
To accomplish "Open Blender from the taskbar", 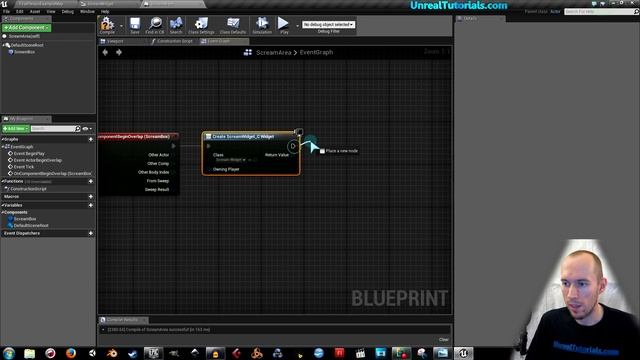I will (x=112, y=353).
